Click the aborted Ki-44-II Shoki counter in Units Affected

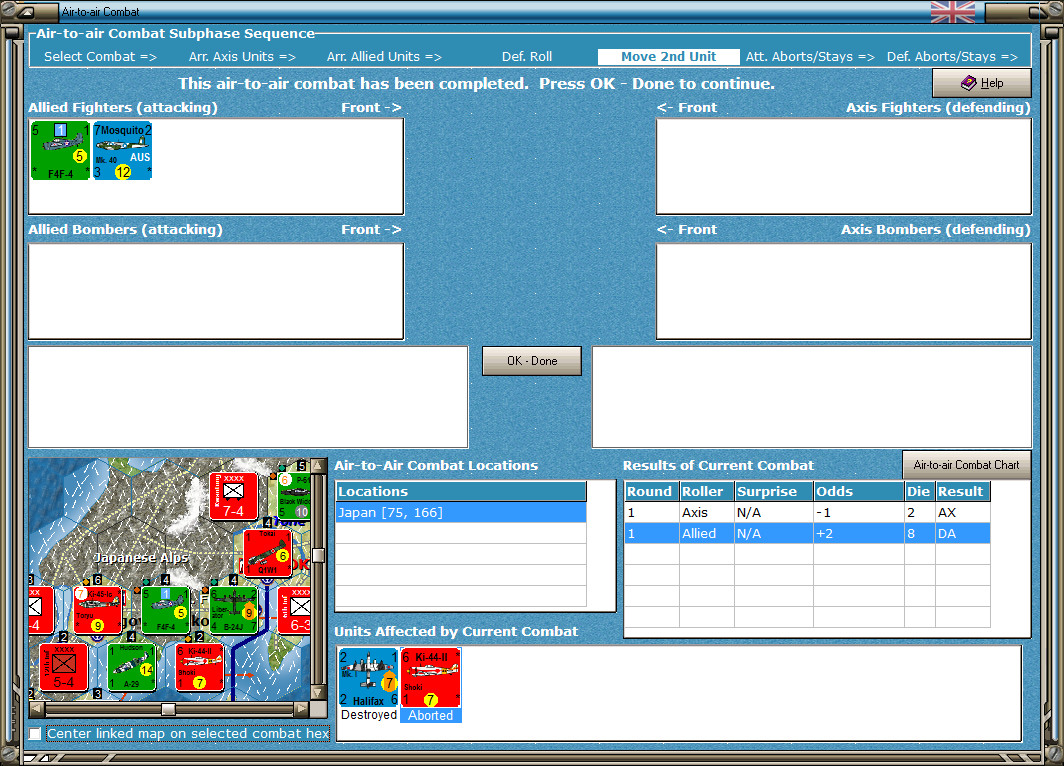pyautogui.click(x=430, y=677)
